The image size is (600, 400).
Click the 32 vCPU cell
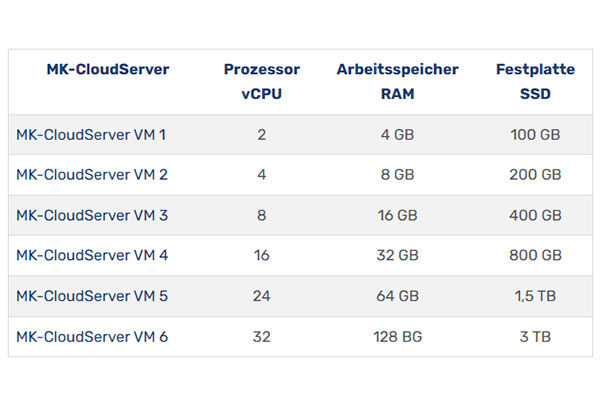(x=261, y=337)
